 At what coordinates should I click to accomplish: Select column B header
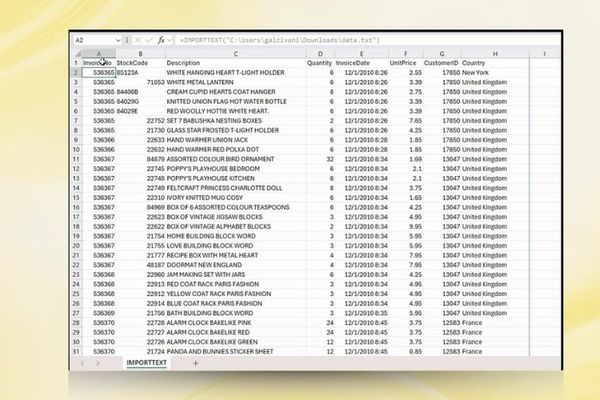click(140, 54)
